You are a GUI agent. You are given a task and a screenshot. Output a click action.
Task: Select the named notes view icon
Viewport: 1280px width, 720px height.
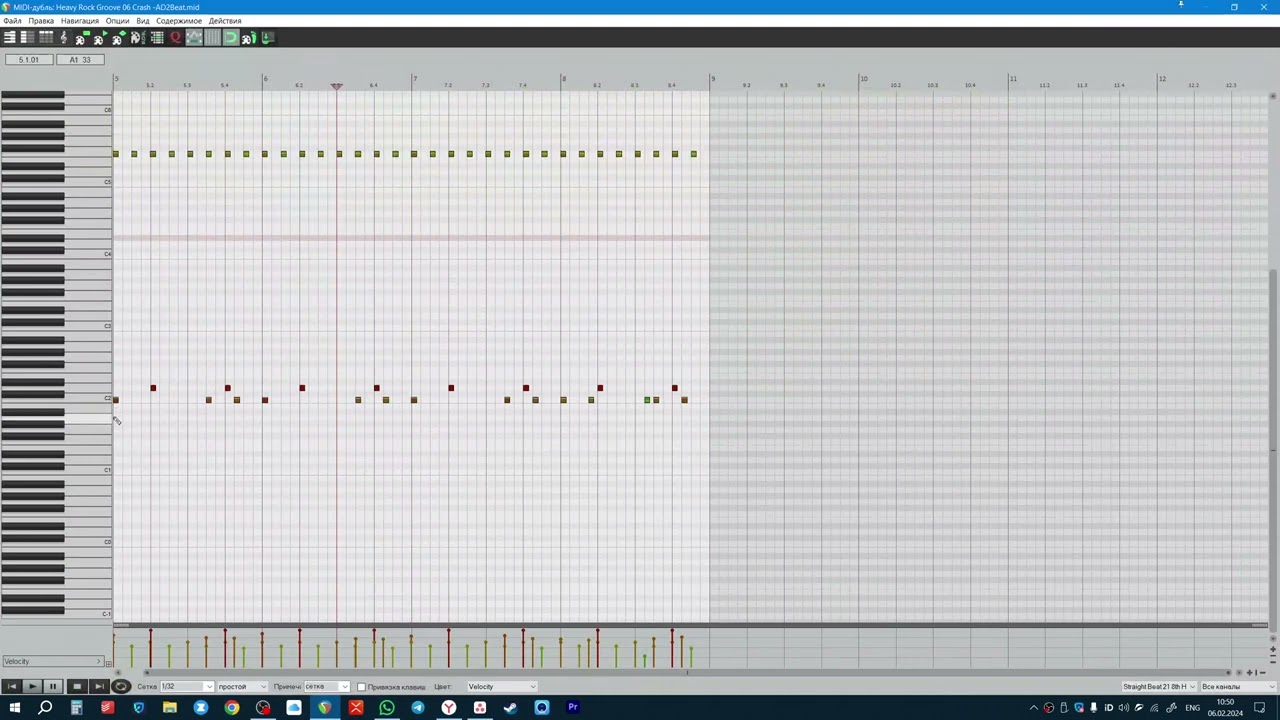coord(27,38)
